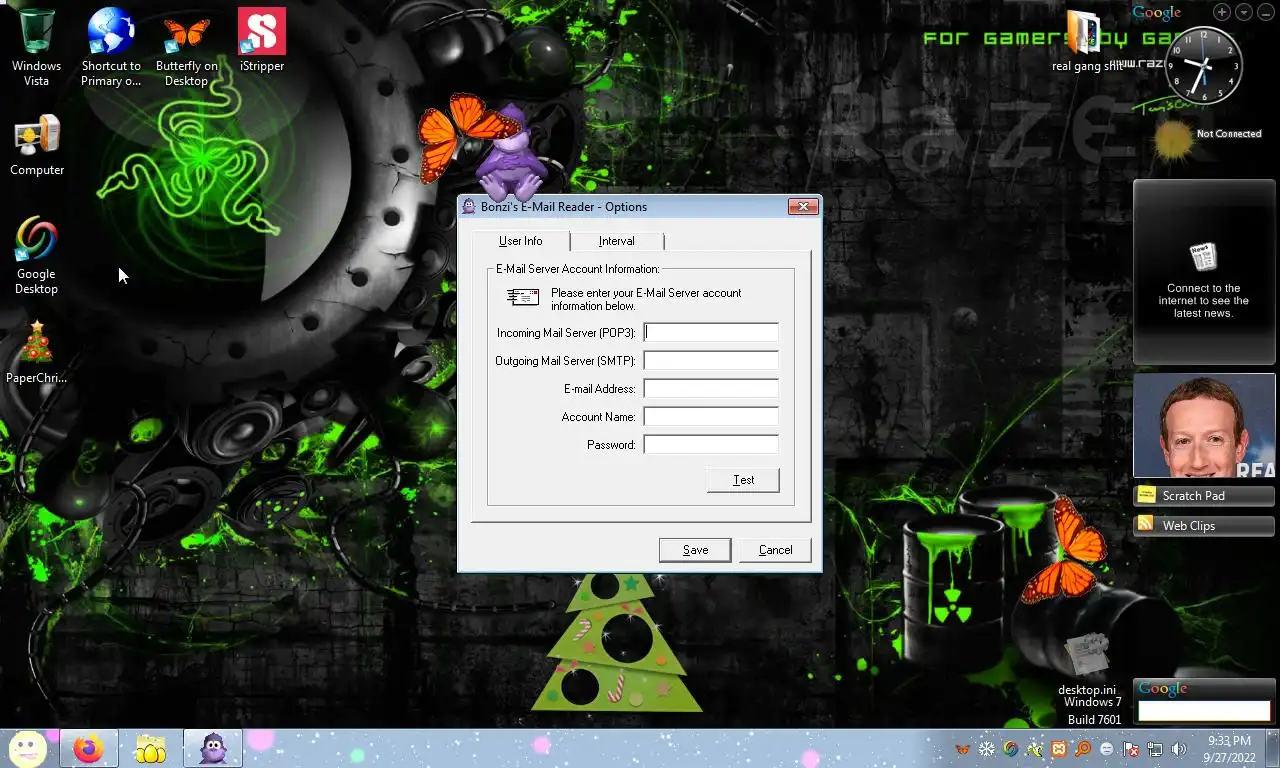The height and width of the screenshot is (768, 1280).
Task: Click the Incoming Mail Server (POP3) field
Action: pos(711,332)
